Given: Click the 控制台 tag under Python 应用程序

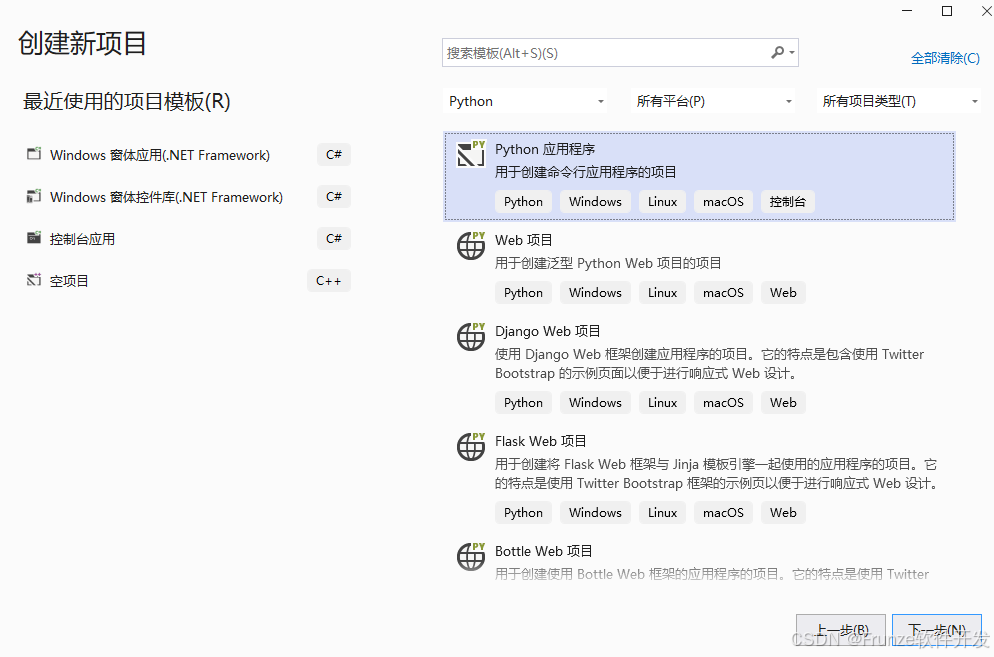Looking at the screenshot, I should point(787,202).
